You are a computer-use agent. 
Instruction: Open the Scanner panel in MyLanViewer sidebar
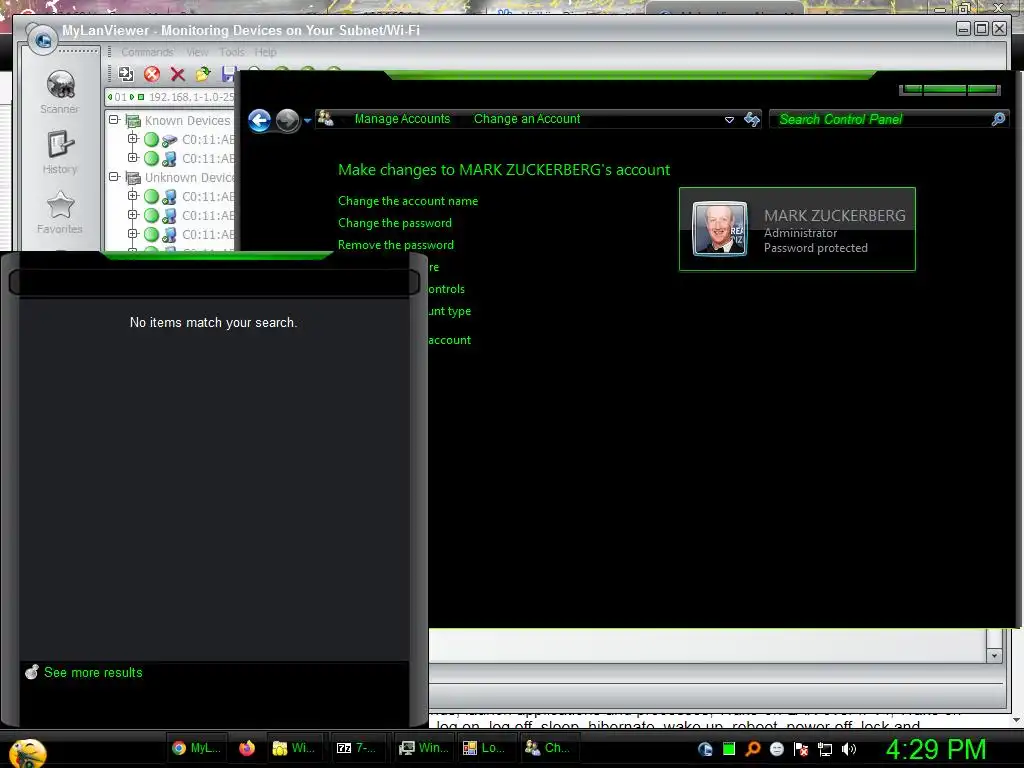tap(60, 91)
